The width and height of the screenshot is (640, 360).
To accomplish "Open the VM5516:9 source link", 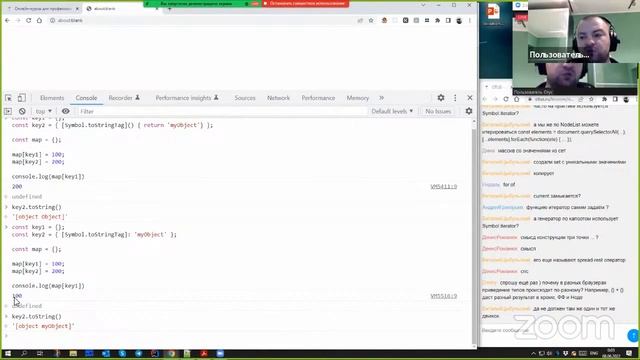I will 444,296.
